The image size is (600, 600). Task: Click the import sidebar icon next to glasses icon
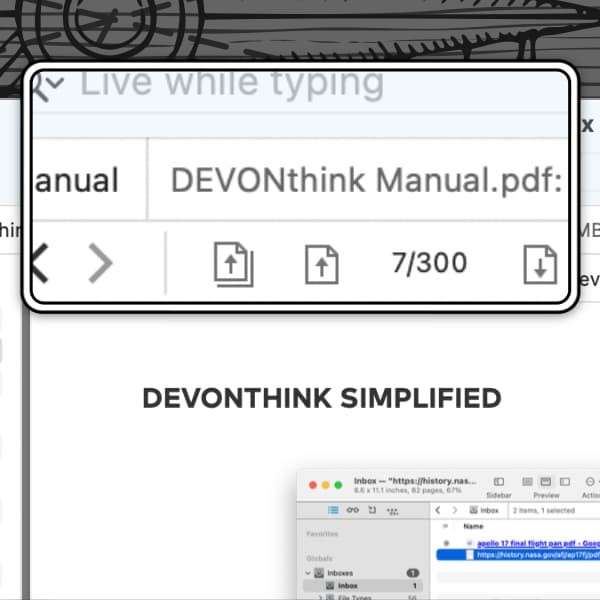[372, 510]
